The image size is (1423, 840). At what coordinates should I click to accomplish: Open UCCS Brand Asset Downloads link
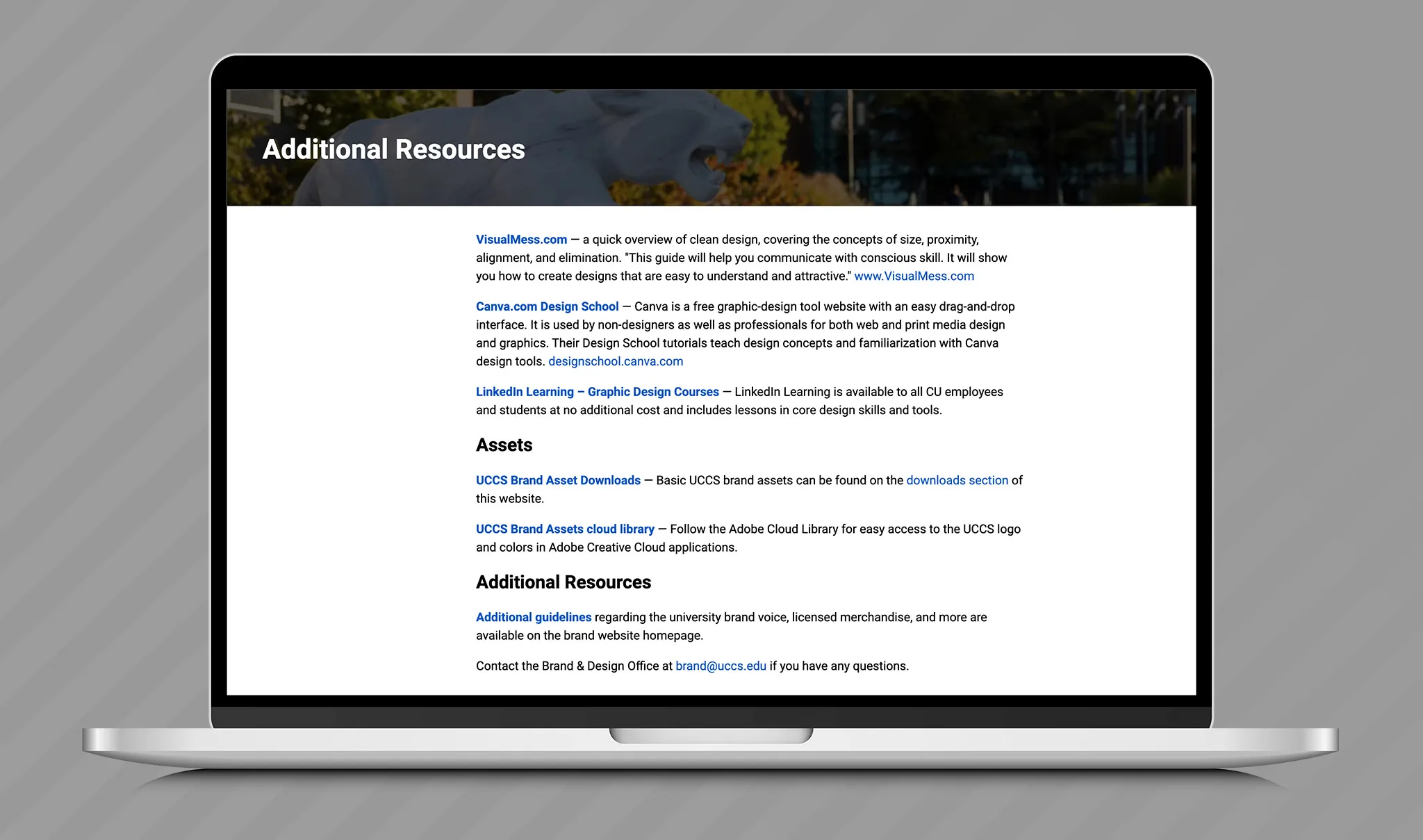click(x=558, y=480)
